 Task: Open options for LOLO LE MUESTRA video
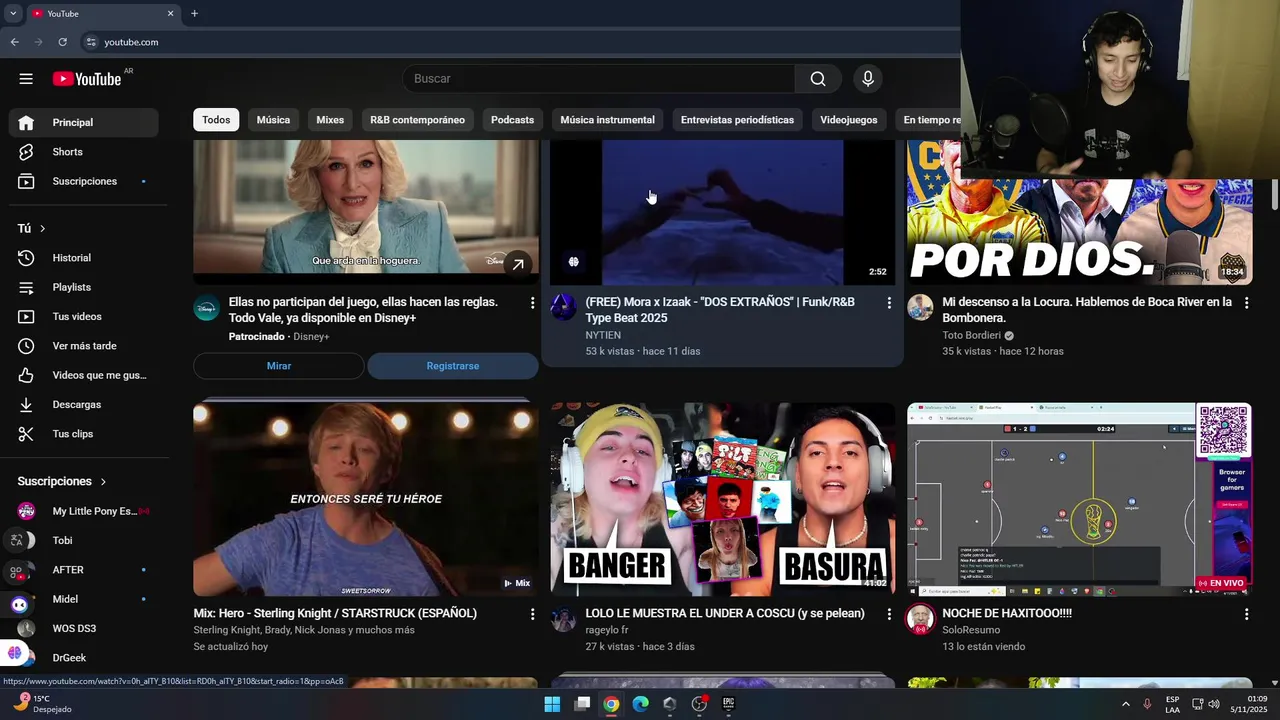pos(889,614)
